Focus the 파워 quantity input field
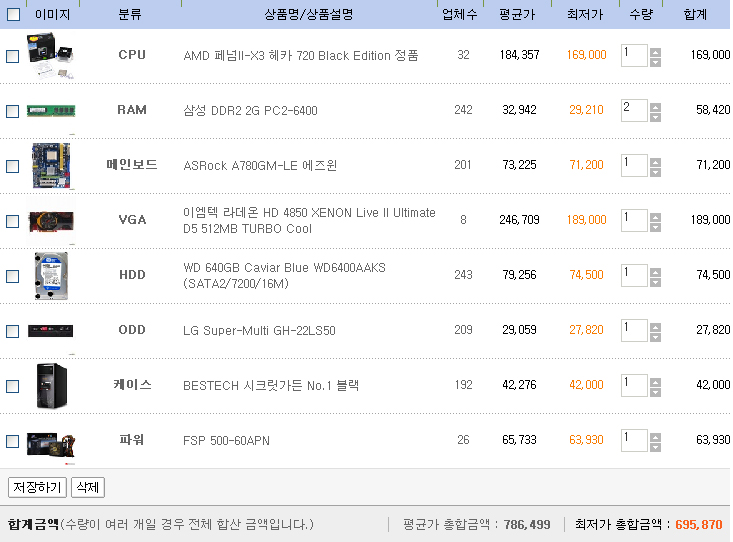The height and width of the screenshot is (542, 733). 634,441
